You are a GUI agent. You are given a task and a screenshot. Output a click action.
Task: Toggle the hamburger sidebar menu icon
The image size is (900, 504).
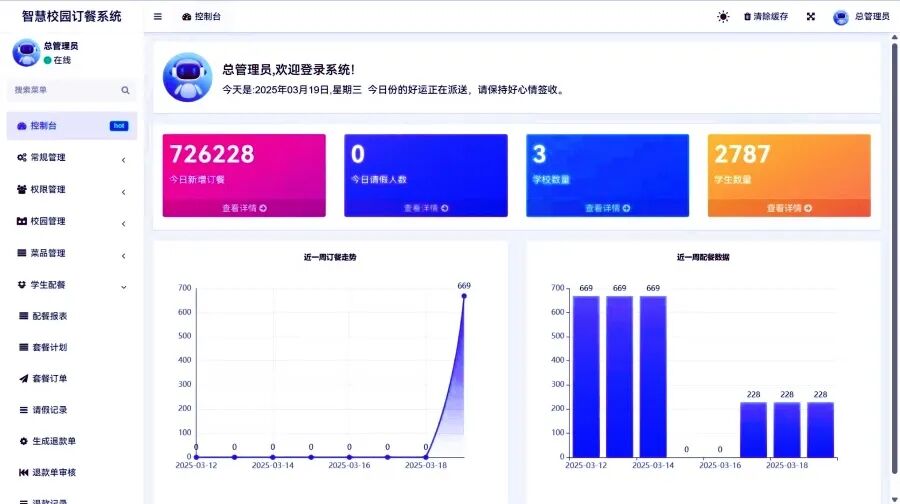pyautogui.click(x=157, y=17)
